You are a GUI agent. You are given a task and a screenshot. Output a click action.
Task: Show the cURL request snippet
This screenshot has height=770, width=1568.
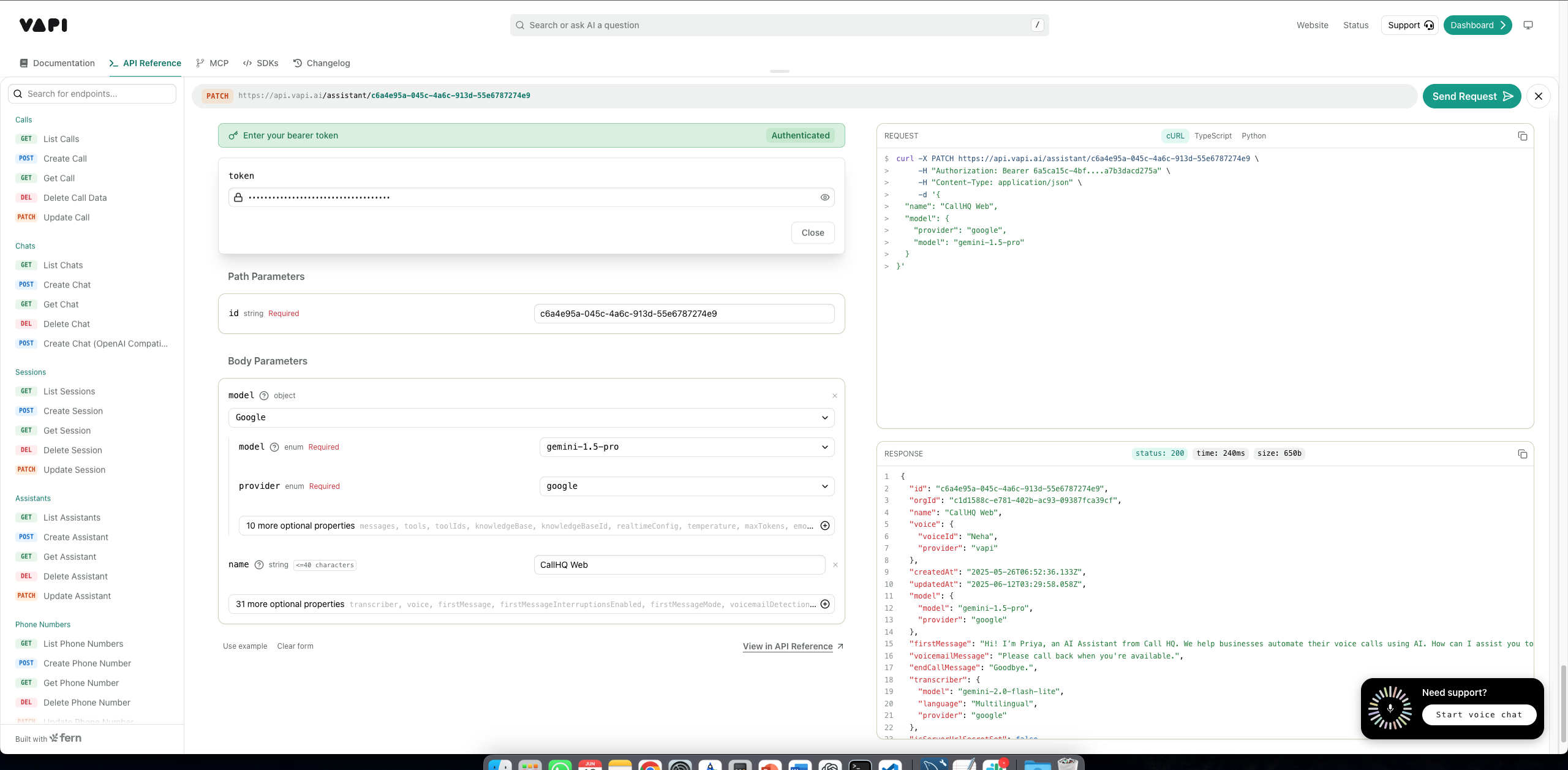point(1175,136)
